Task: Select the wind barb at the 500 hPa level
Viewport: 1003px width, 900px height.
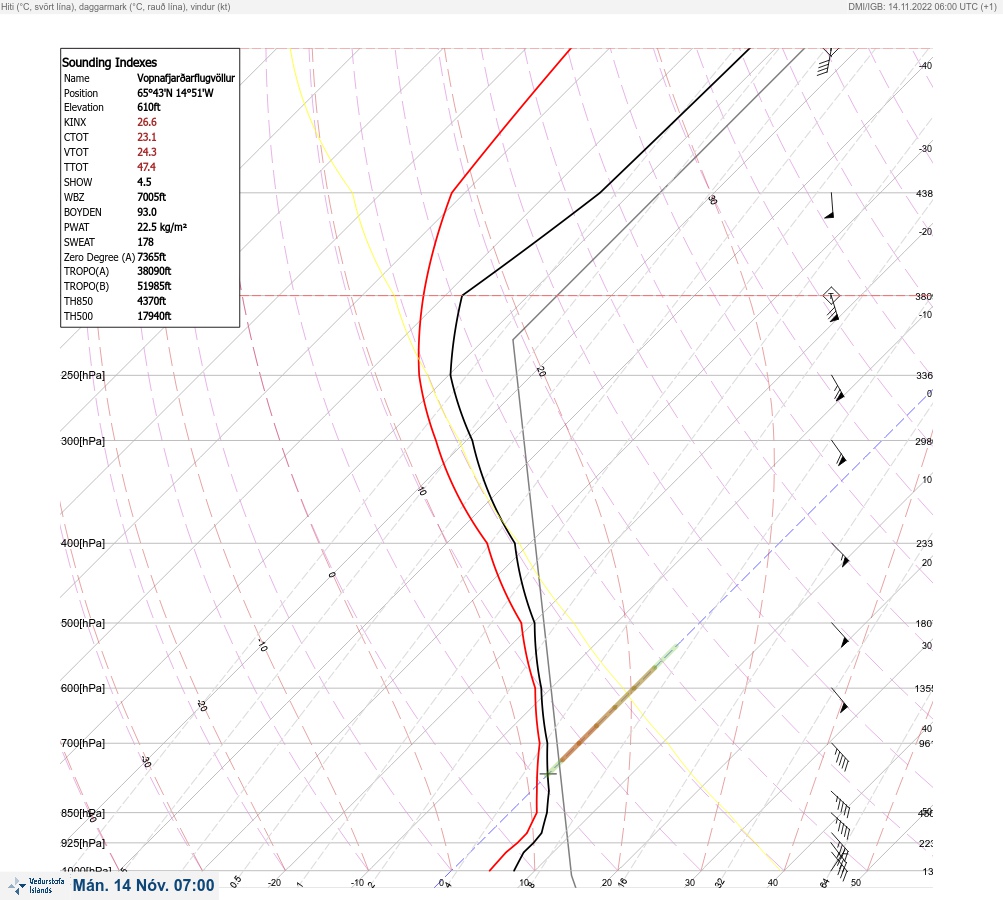Action: click(x=840, y=635)
